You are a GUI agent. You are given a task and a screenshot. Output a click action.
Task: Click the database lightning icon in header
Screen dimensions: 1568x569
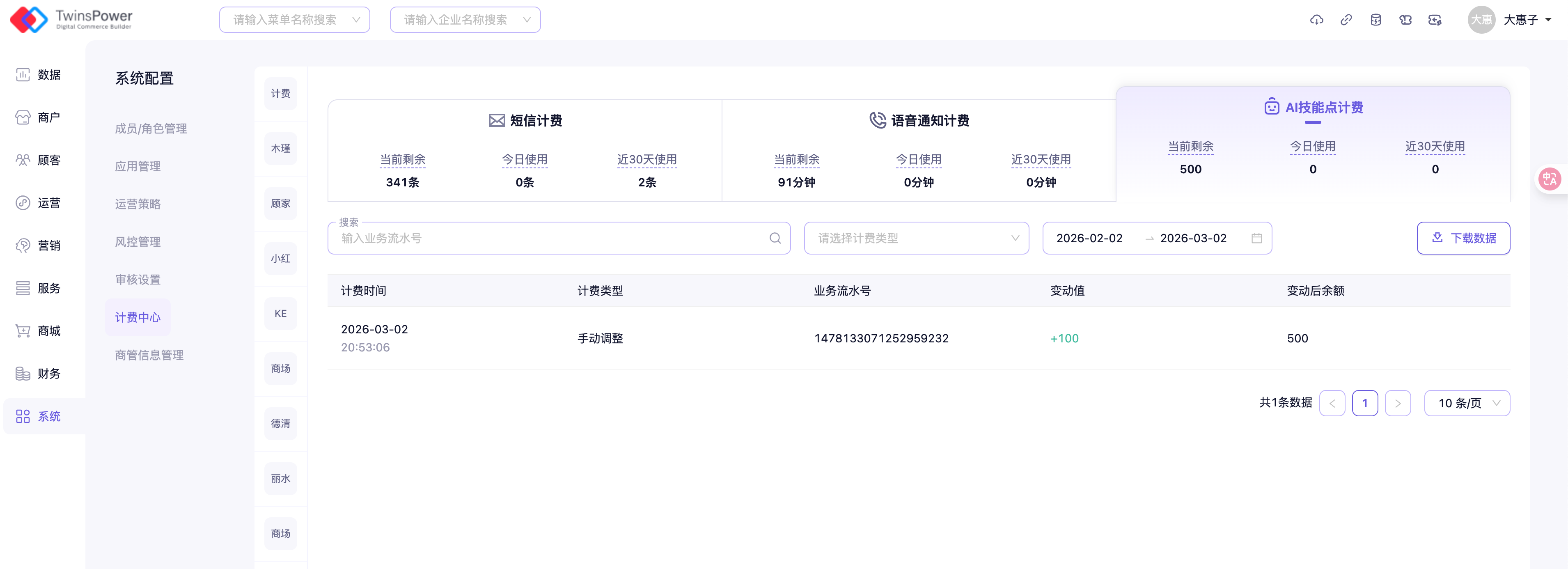(x=1375, y=20)
